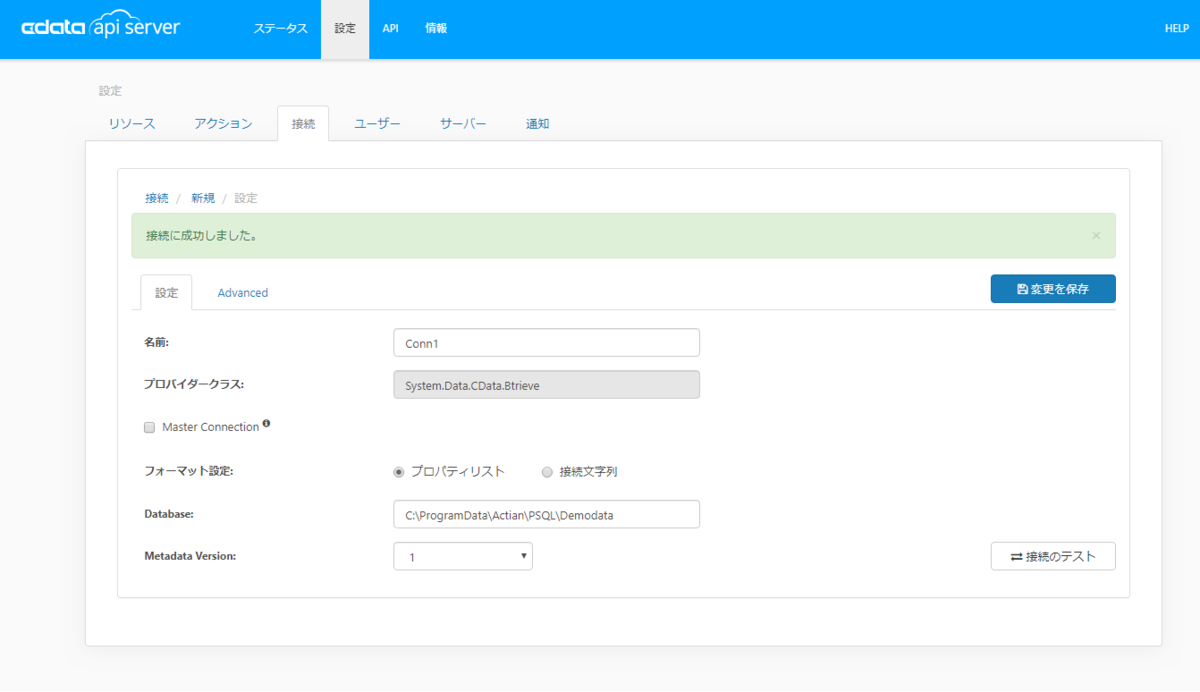The height and width of the screenshot is (692, 1200).
Task: Open the アクション settings tab
Action: tap(223, 124)
